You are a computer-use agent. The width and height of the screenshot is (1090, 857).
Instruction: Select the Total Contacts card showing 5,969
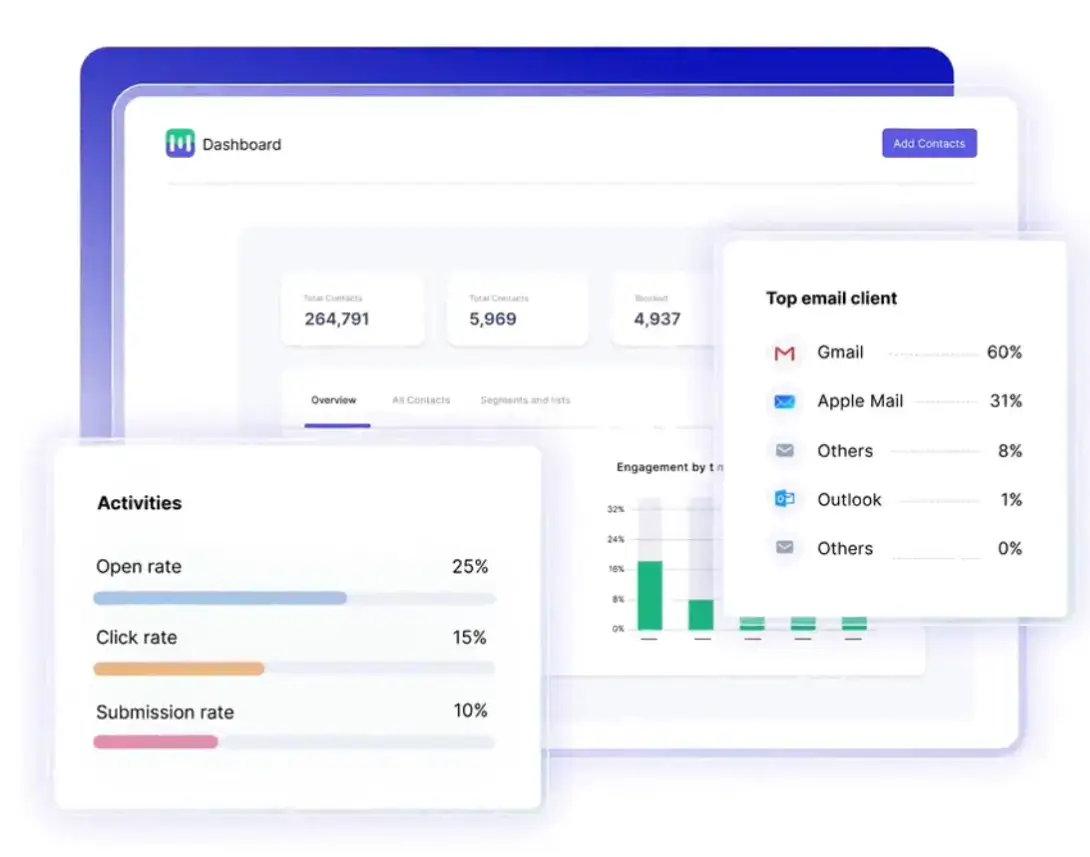(x=517, y=311)
